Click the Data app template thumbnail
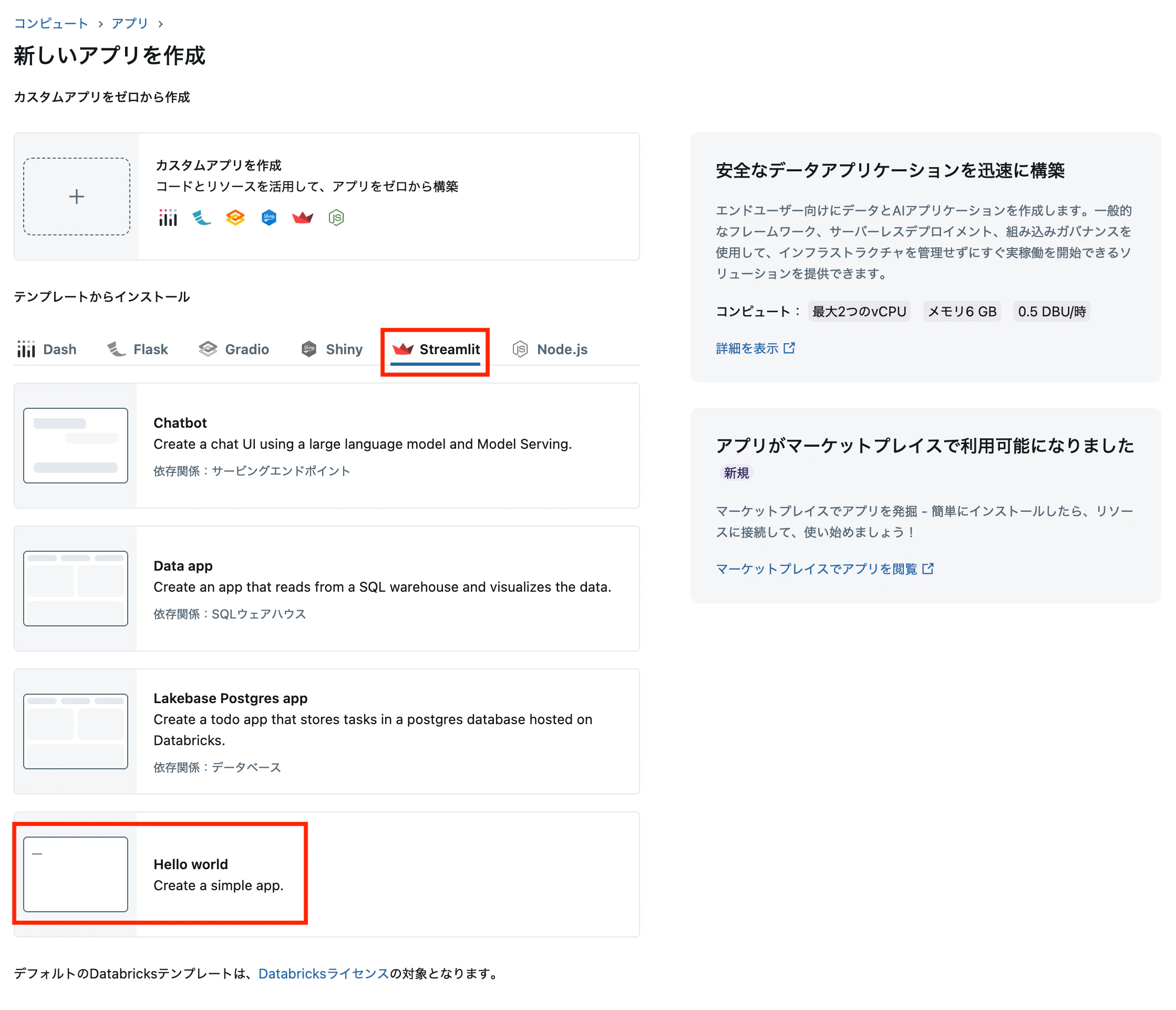This screenshot has width=1176, height=1010. 76,589
